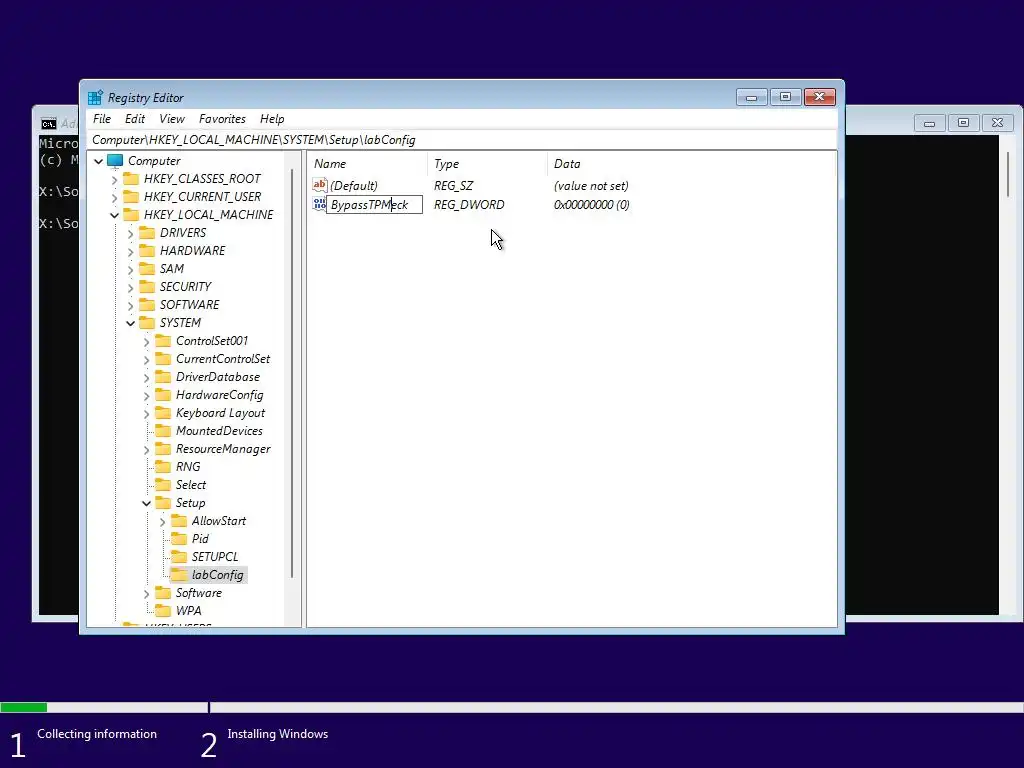
Task: Open the View menu
Action: pos(172,119)
